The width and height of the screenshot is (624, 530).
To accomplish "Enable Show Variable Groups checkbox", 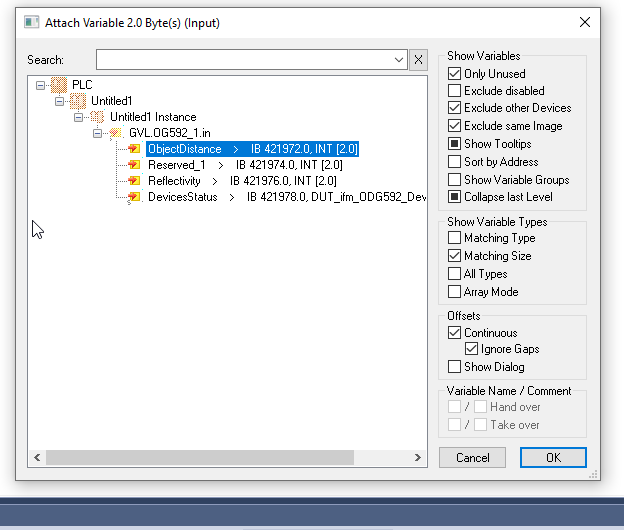I will pos(454,179).
